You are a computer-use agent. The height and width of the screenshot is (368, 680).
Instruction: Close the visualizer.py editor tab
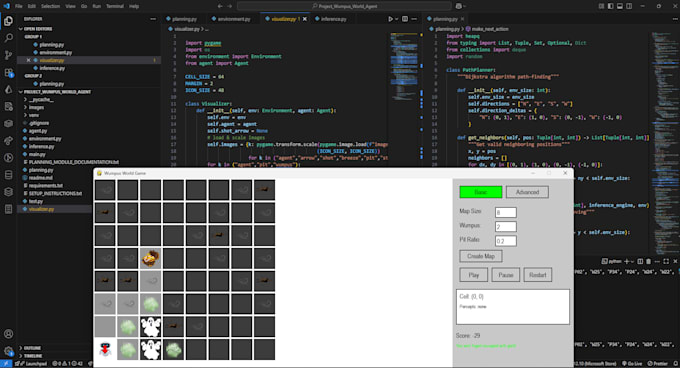click(305, 19)
